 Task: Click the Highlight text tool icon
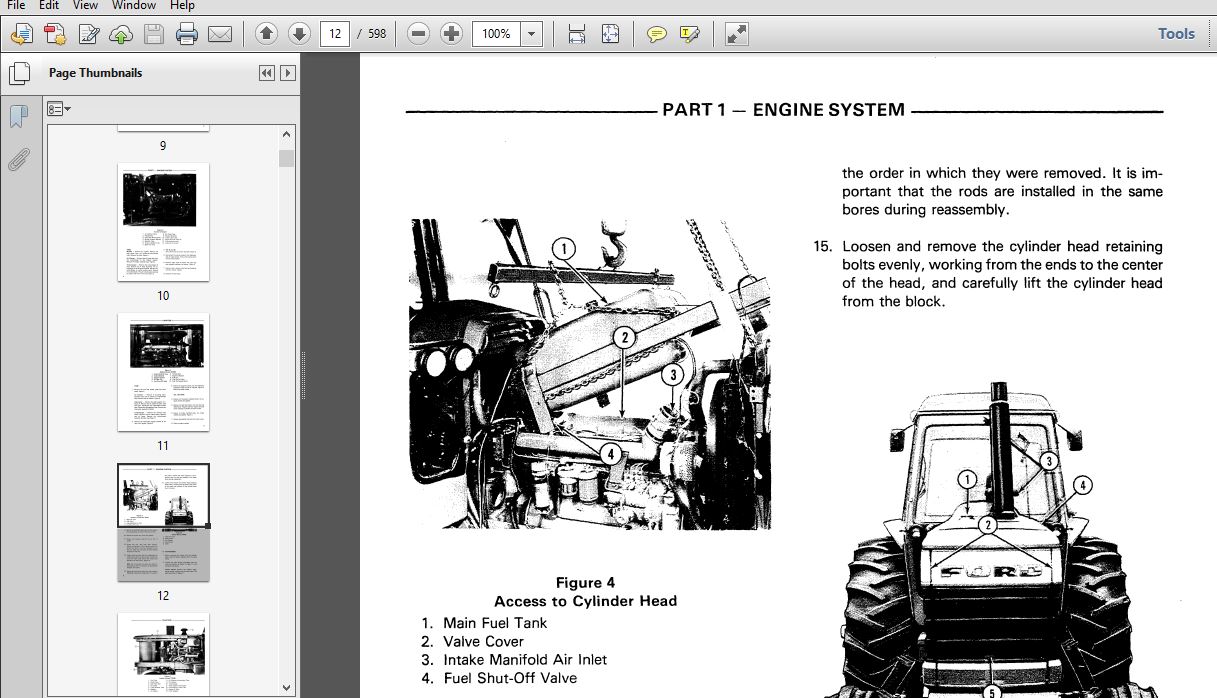(689, 34)
